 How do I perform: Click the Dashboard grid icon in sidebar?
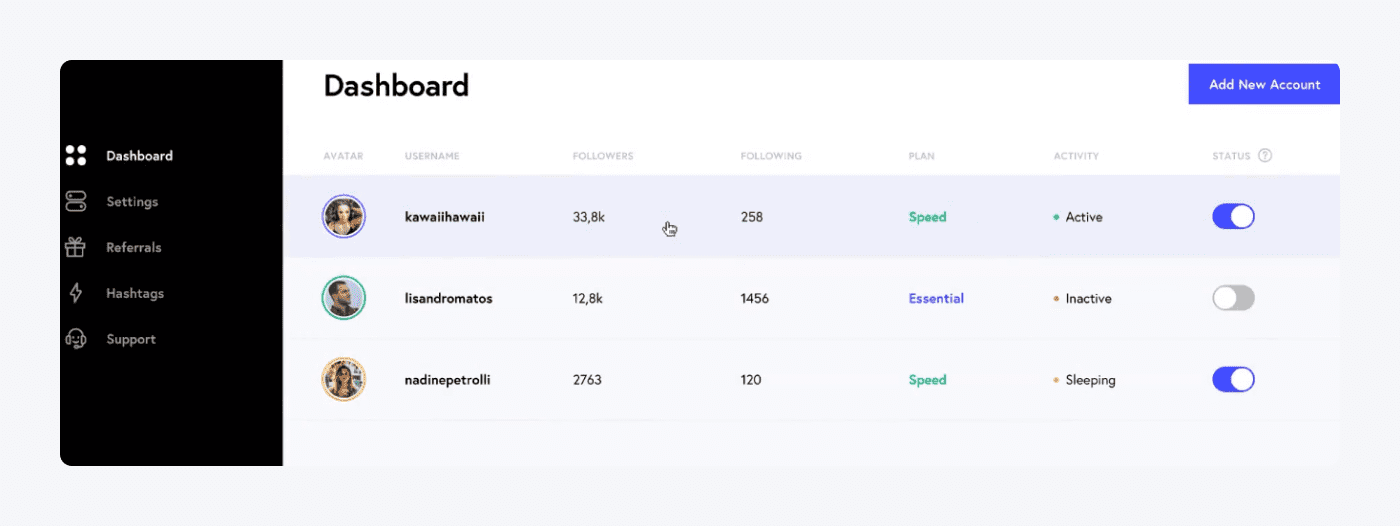coord(76,155)
